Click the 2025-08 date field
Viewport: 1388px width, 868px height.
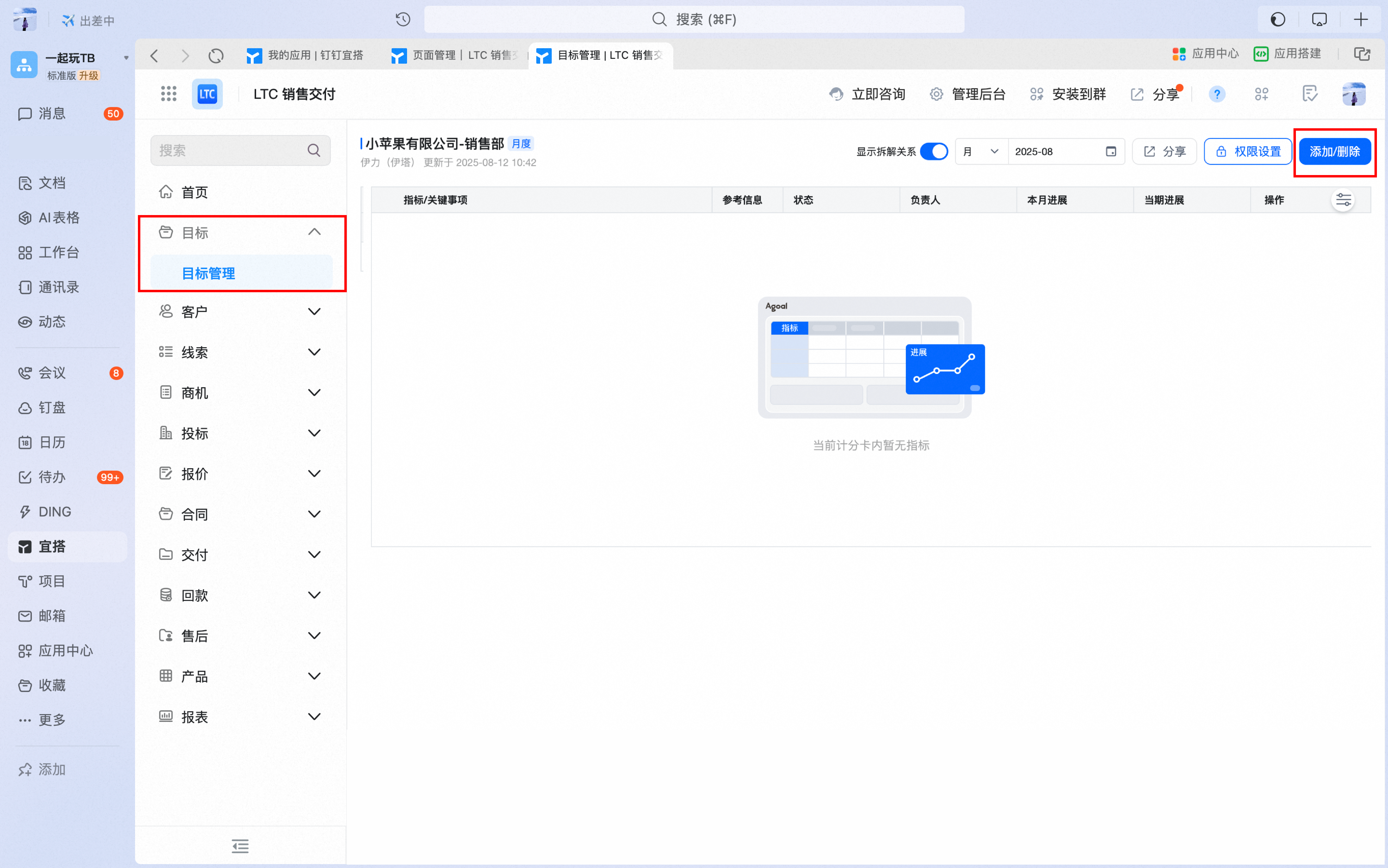click(x=1066, y=152)
